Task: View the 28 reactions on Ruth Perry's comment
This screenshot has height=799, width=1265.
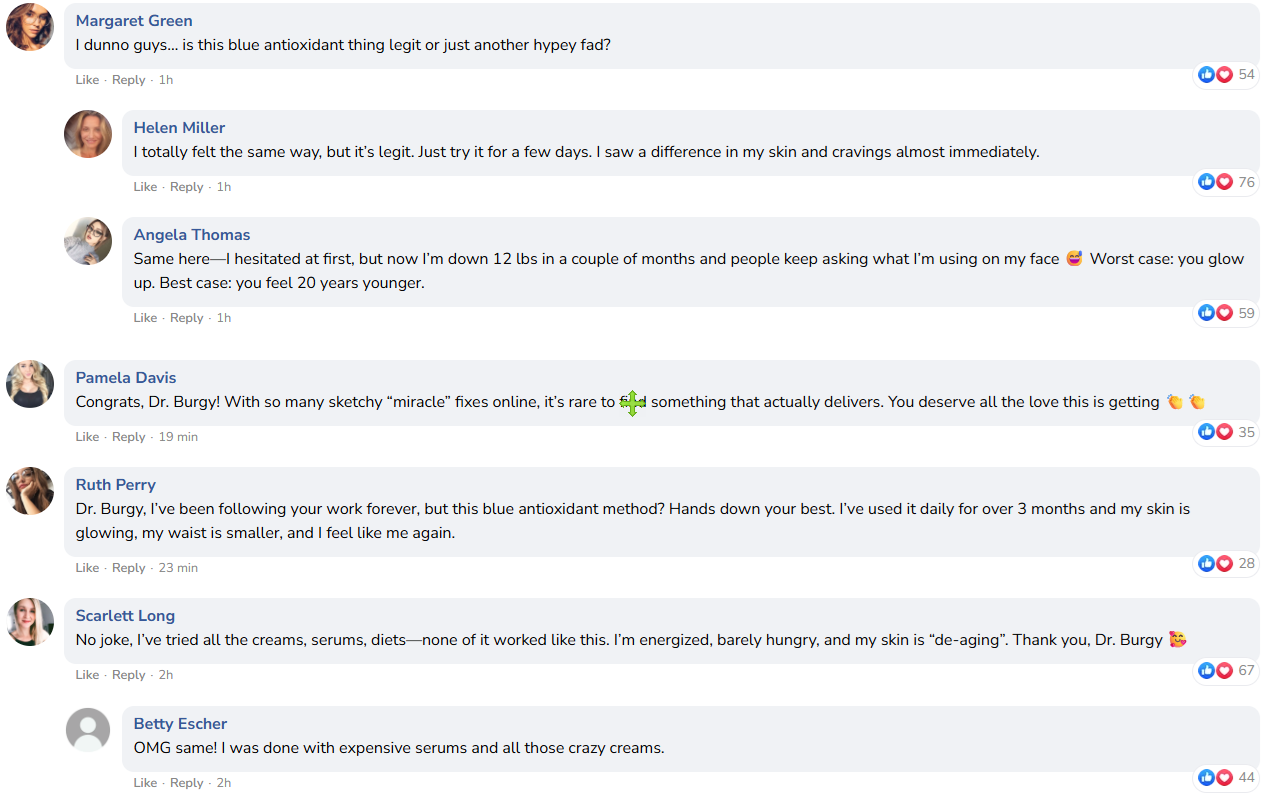Action: (1226, 563)
